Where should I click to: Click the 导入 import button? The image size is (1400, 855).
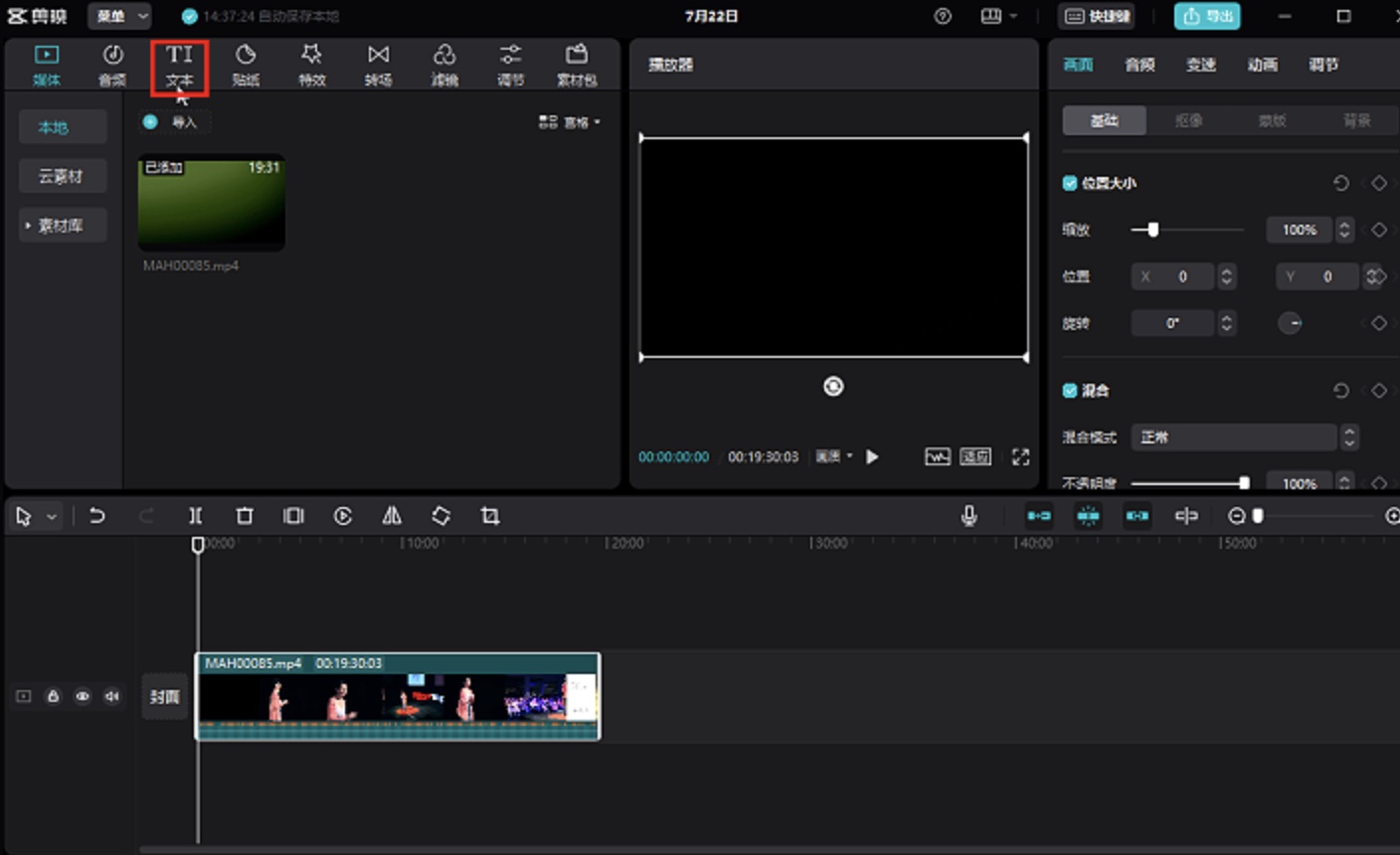(174, 122)
